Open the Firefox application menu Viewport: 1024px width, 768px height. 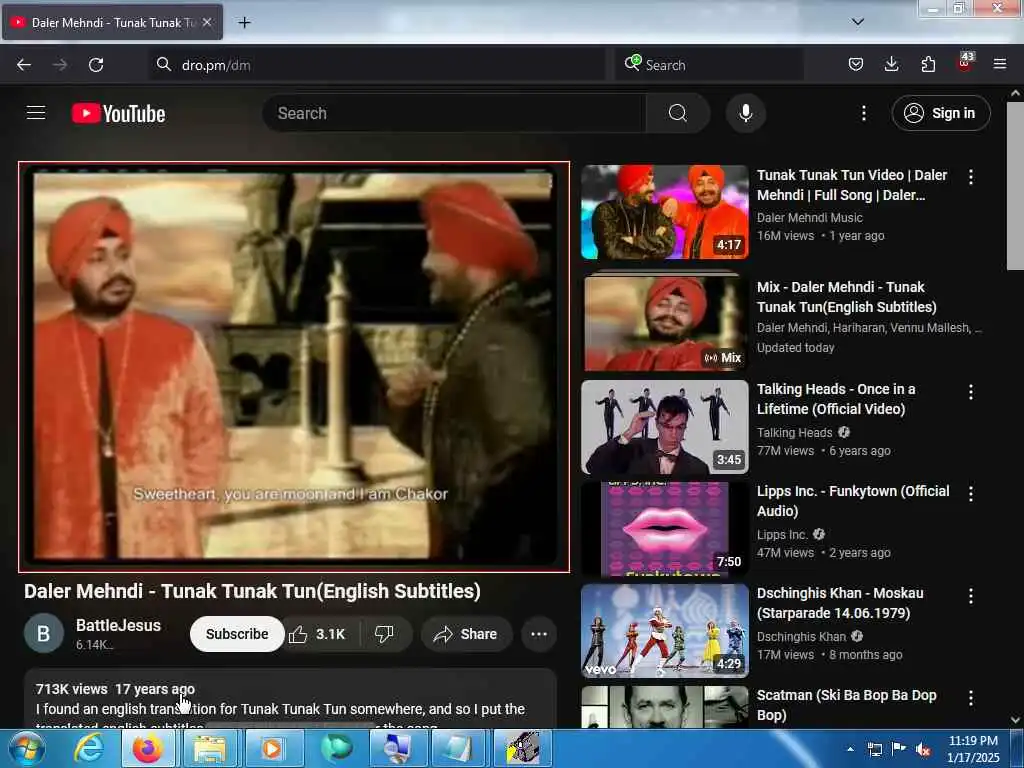tap(1000, 65)
